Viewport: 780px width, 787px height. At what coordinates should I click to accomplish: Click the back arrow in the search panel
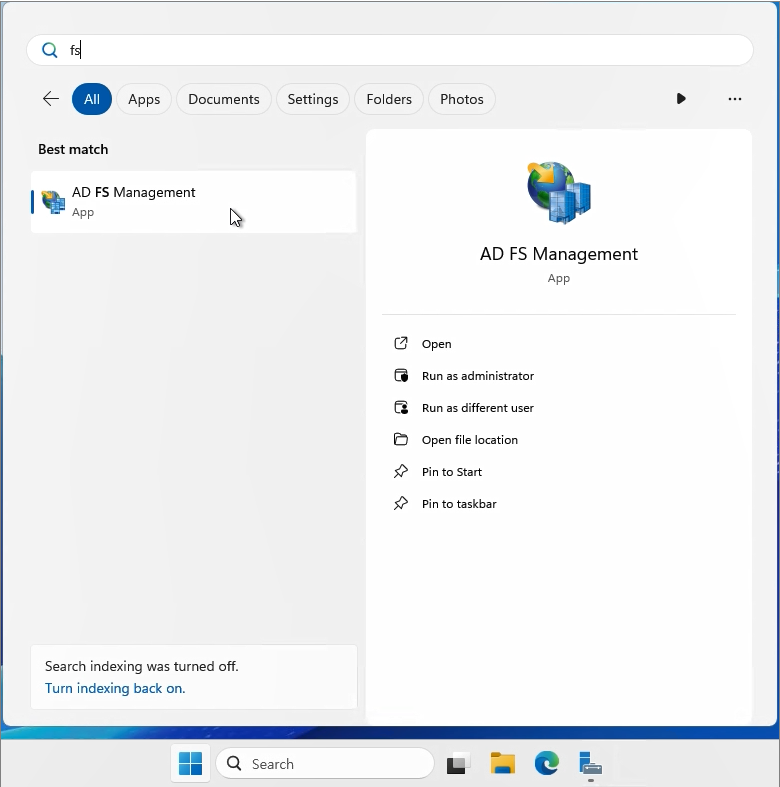coord(51,99)
